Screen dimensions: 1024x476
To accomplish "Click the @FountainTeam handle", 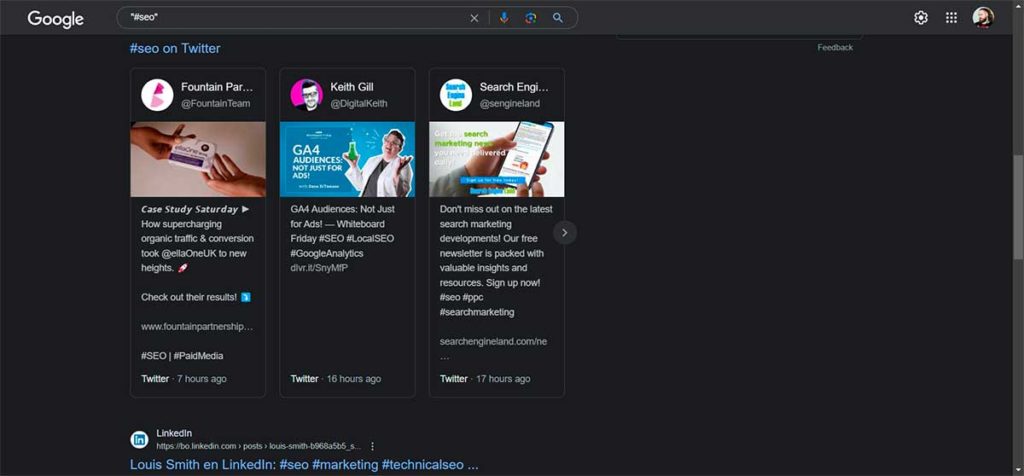I will point(216,103).
